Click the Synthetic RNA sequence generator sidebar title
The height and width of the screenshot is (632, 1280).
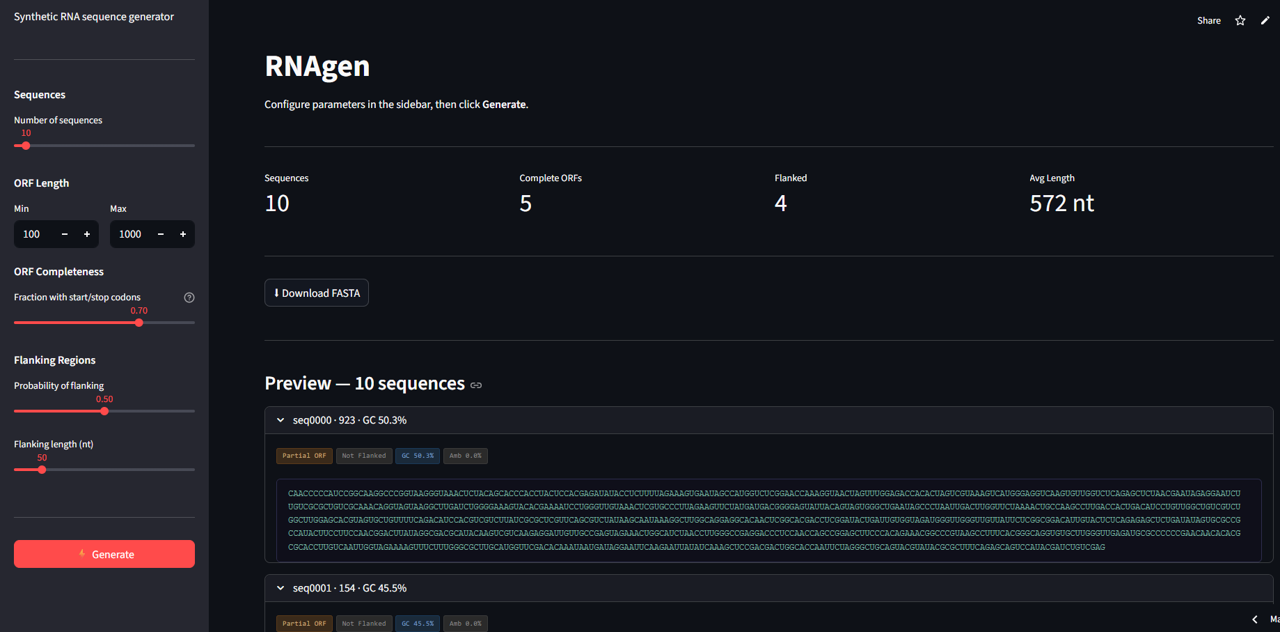pos(94,17)
